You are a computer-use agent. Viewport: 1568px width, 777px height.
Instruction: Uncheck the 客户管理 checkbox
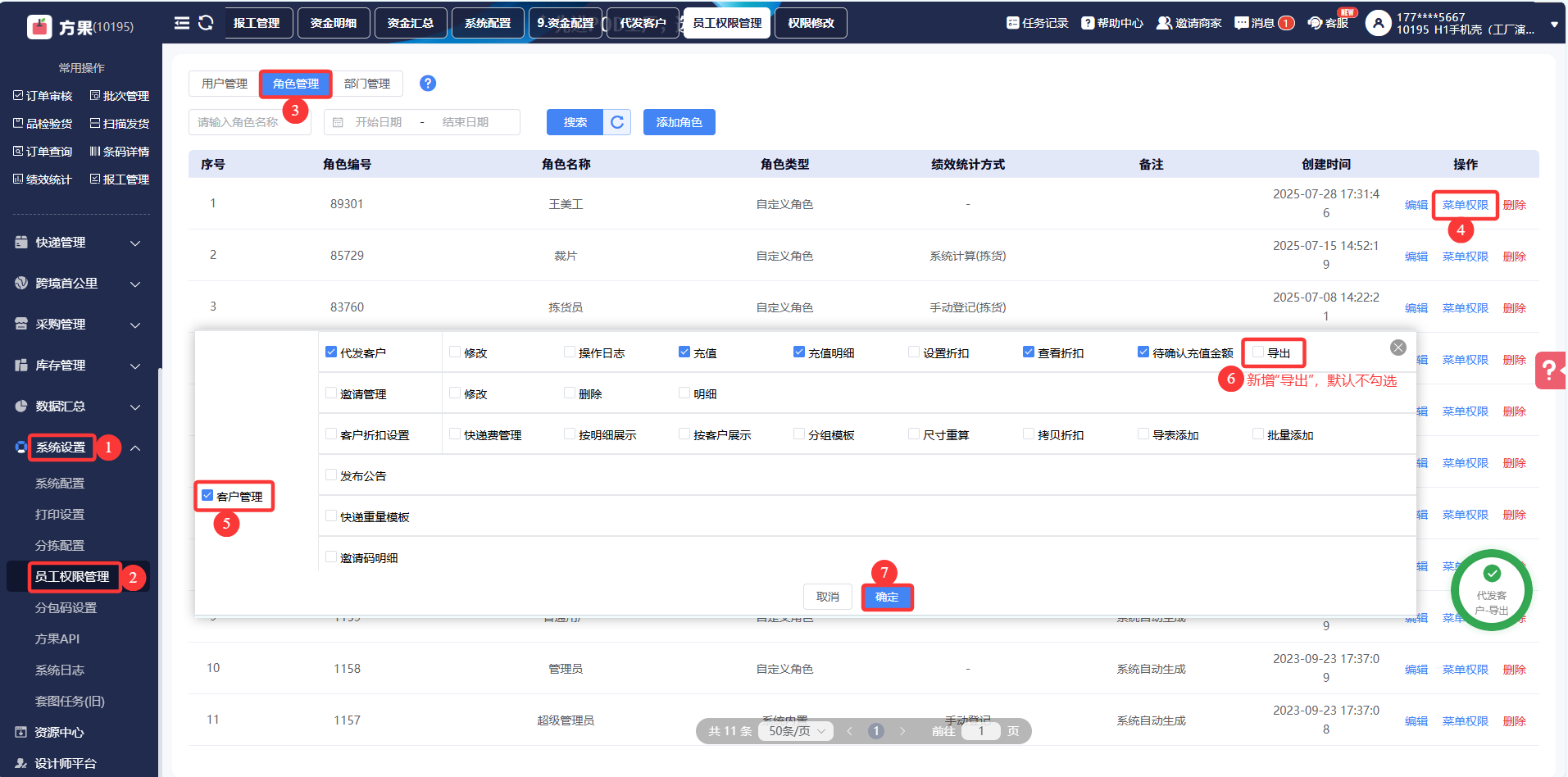tap(207, 496)
